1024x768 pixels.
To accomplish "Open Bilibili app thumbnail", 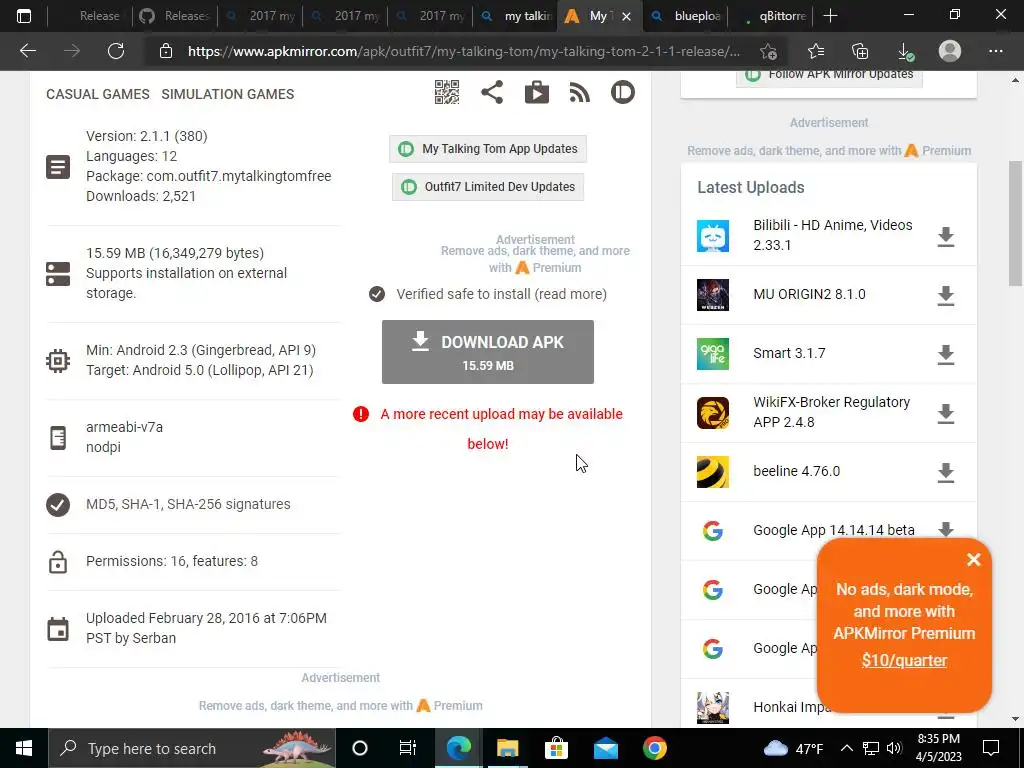I will click(712, 236).
